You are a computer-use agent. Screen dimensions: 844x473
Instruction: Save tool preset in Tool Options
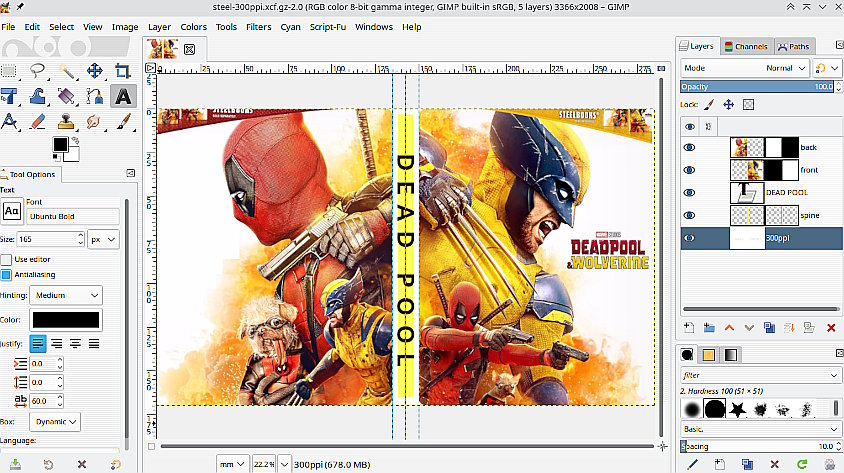[15, 464]
